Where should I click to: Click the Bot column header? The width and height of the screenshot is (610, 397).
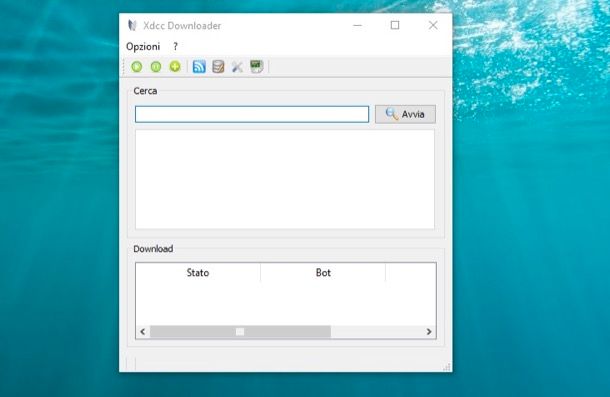[323, 272]
